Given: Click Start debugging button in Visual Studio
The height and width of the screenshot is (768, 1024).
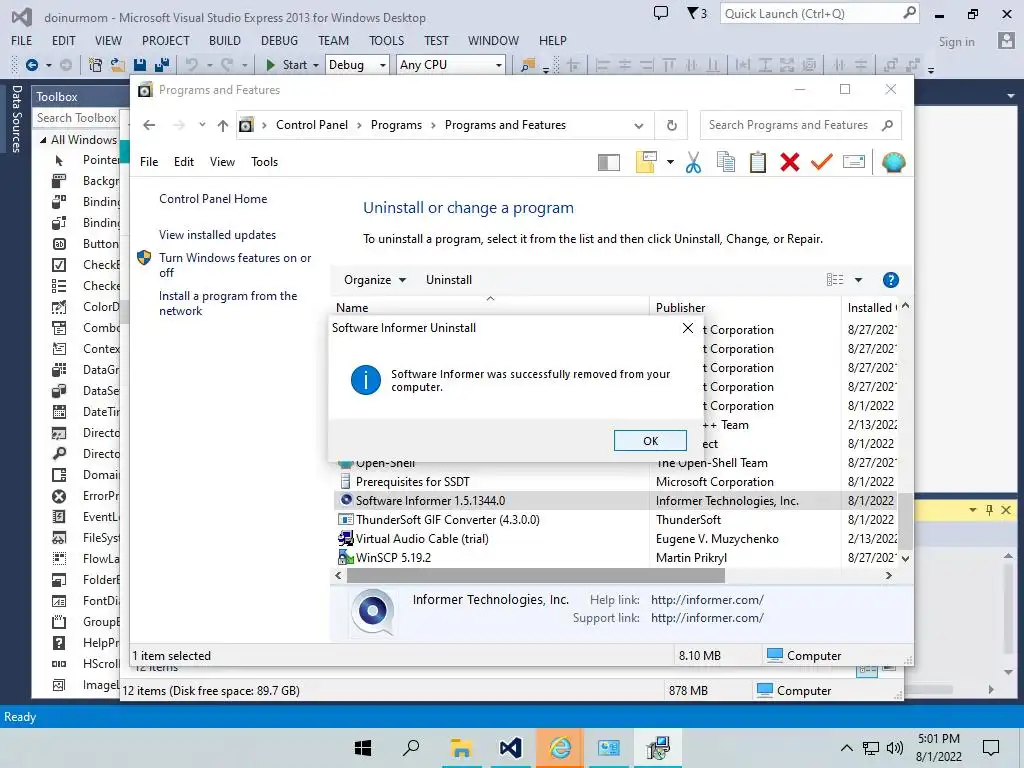Looking at the screenshot, I should pyautogui.click(x=287, y=65).
